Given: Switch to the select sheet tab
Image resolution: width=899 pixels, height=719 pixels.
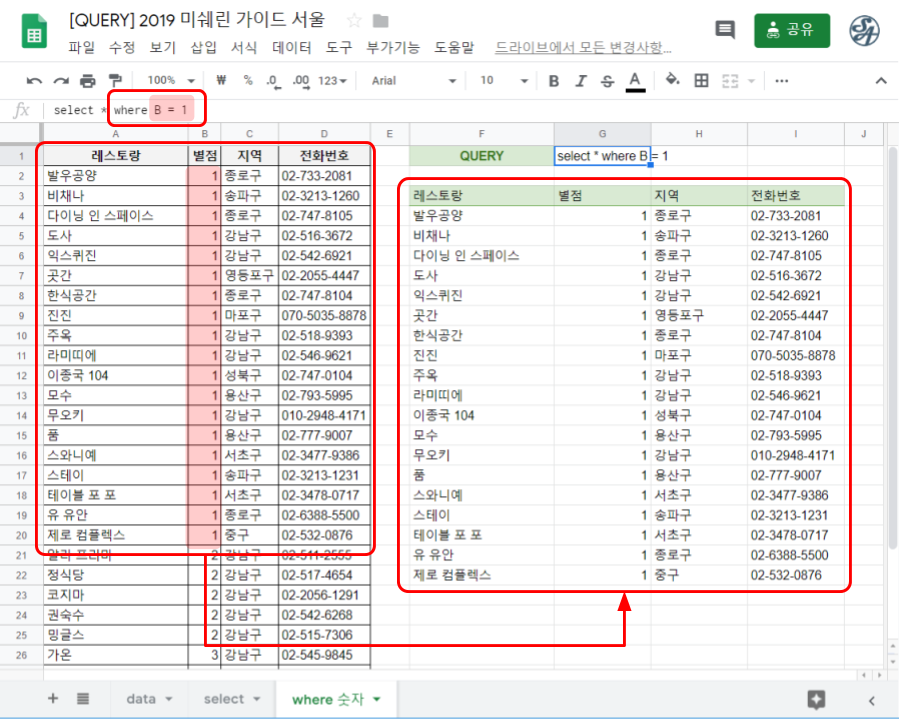Looking at the screenshot, I should pos(225,698).
